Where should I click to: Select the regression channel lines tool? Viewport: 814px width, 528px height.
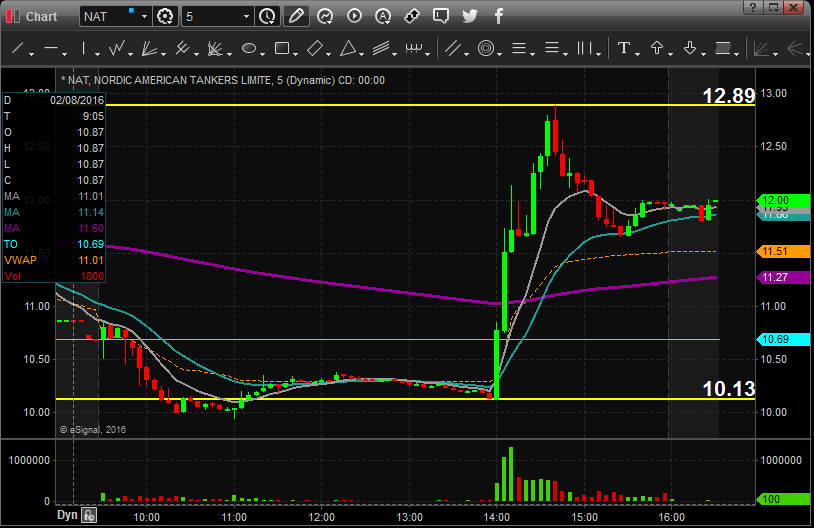[382, 49]
